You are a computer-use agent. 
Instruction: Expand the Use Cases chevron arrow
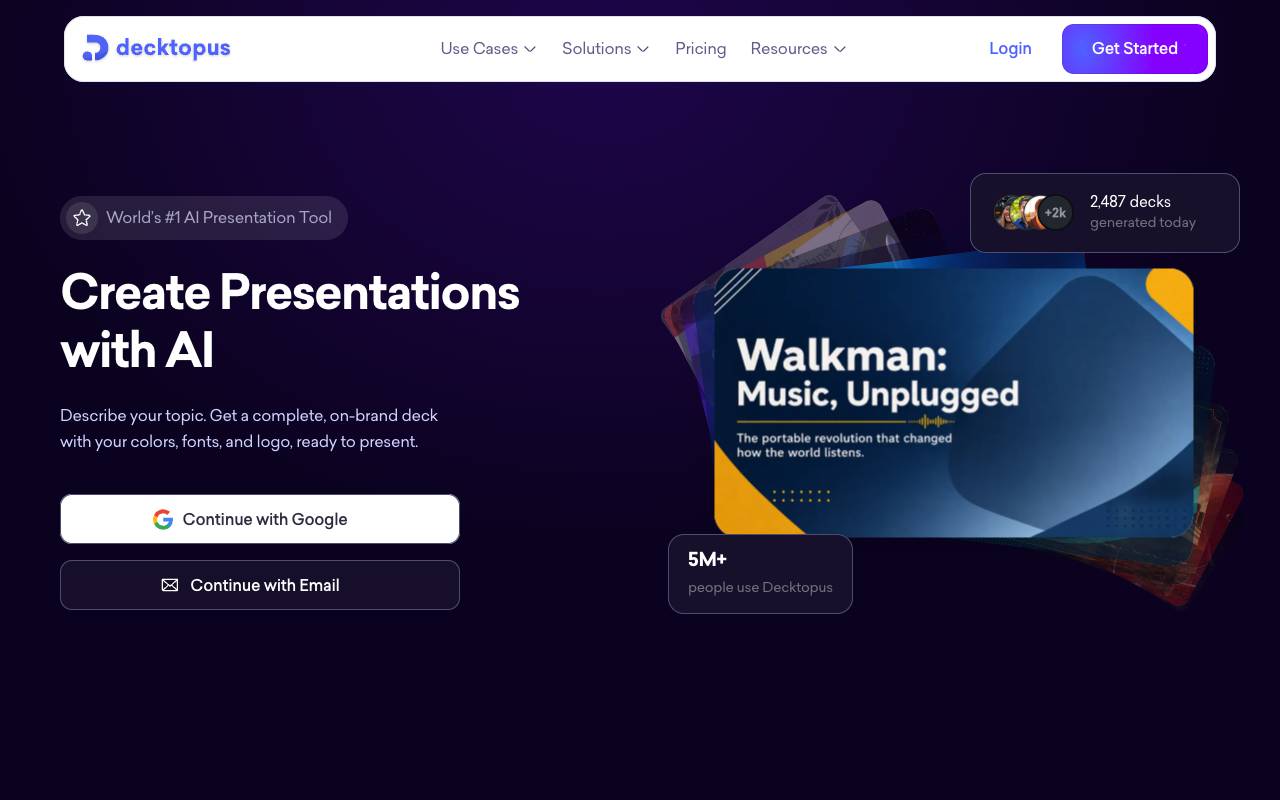click(530, 49)
